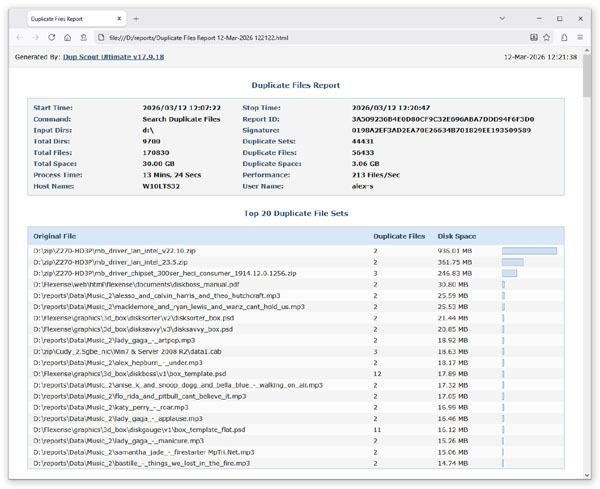Open the browser home page icon
The width and height of the screenshot is (600, 489).
(x=67, y=37)
